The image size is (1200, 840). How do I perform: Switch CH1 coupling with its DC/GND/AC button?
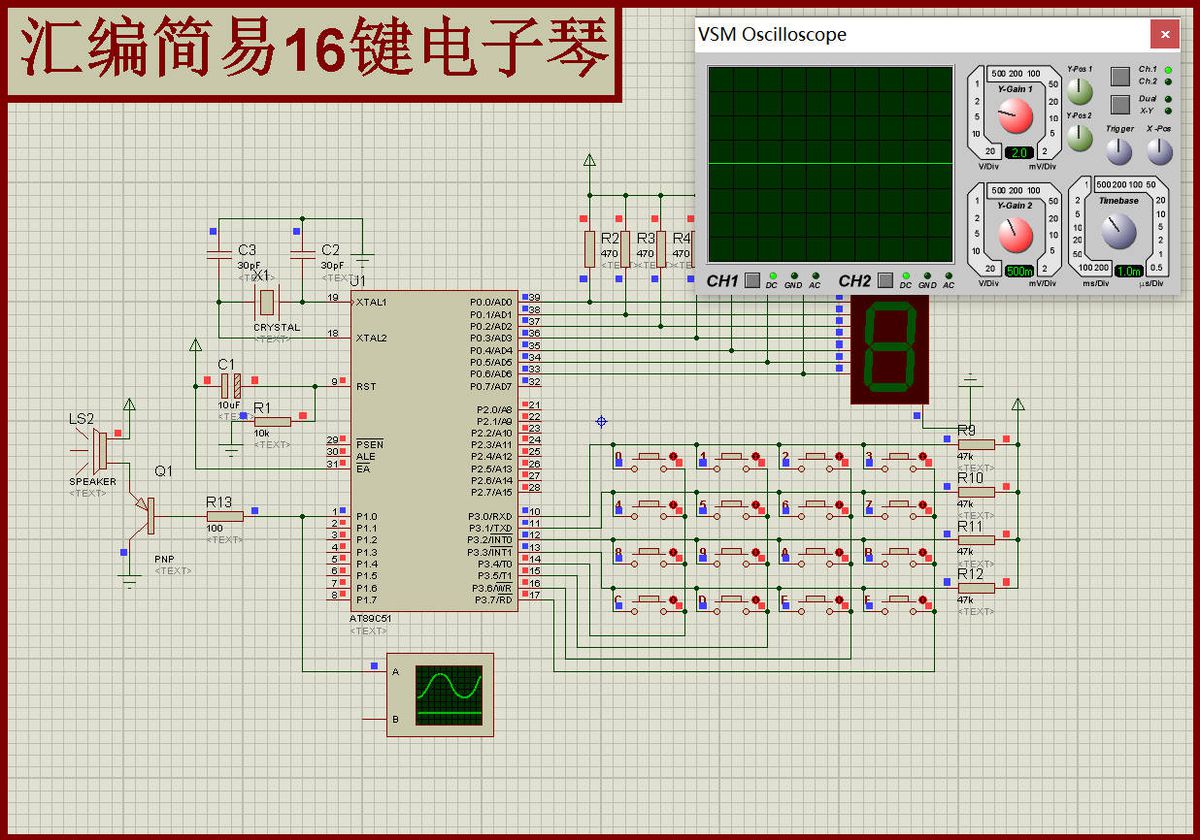click(x=752, y=281)
